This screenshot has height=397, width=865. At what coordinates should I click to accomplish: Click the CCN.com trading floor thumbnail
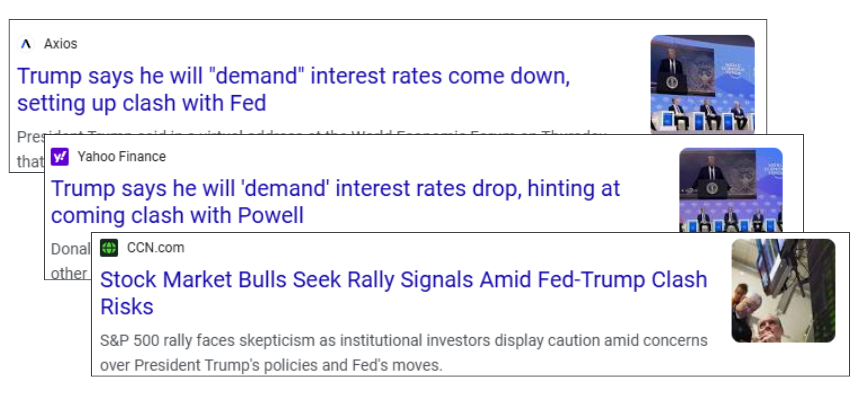783,291
